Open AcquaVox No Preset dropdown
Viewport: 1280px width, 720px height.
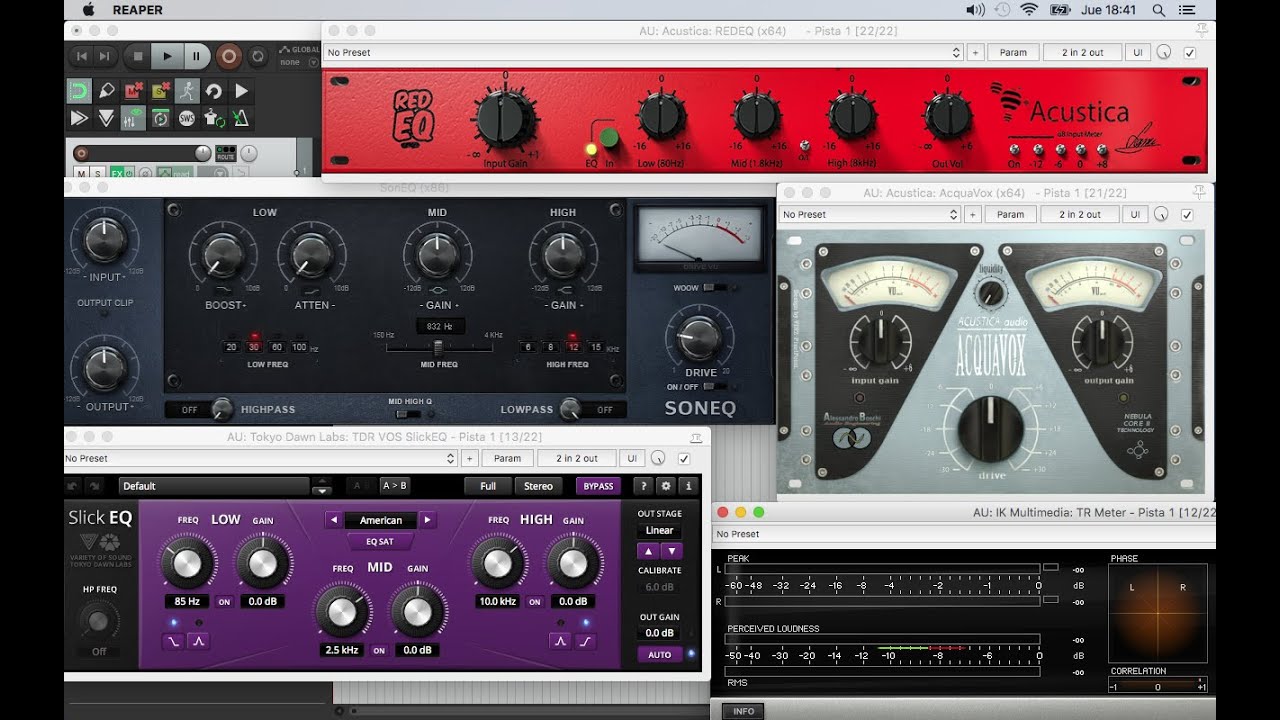click(x=870, y=214)
